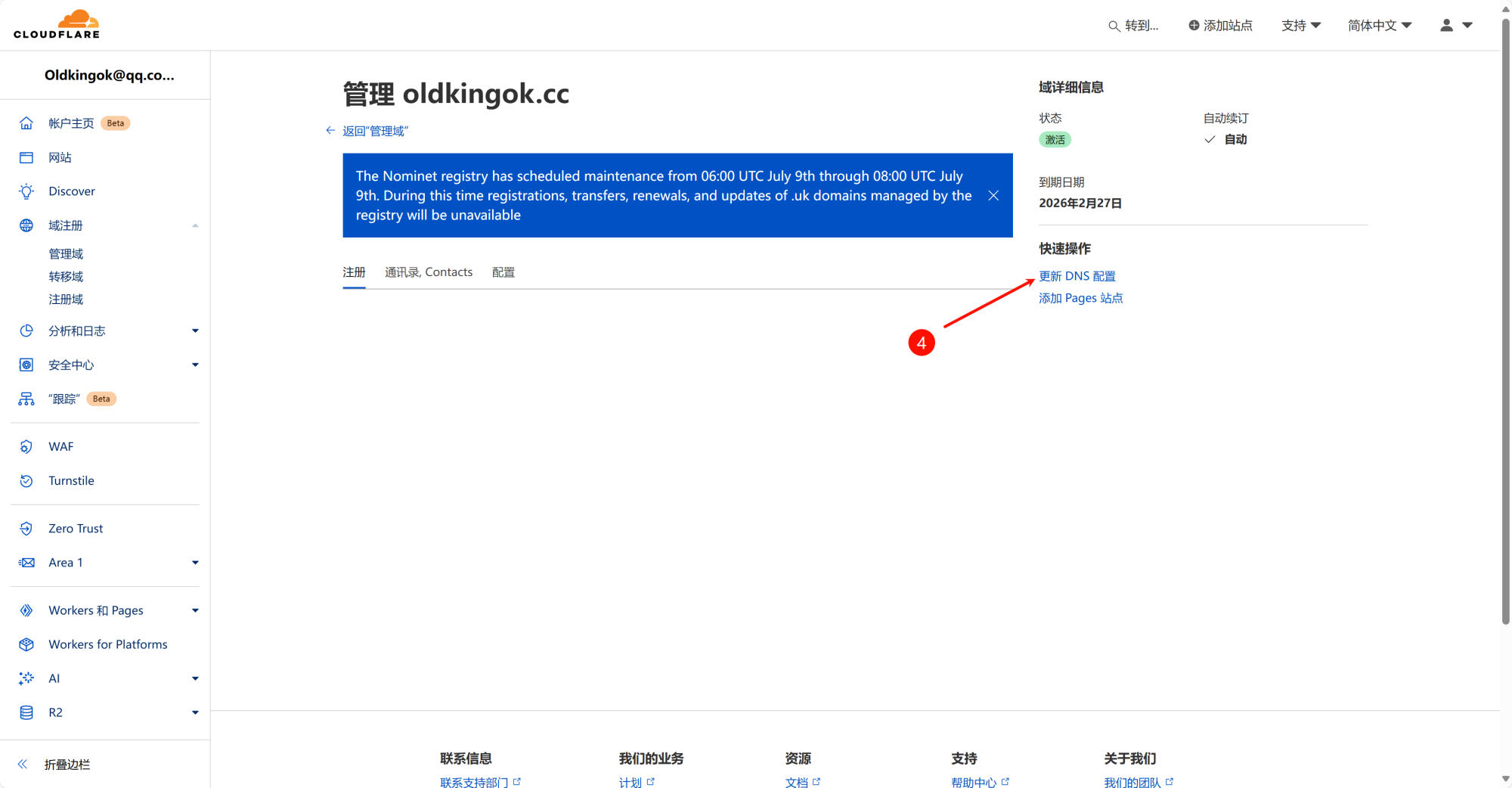Image resolution: width=1512 pixels, height=788 pixels.
Task: Open 管理域 in the sidebar
Action: [x=66, y=254]
